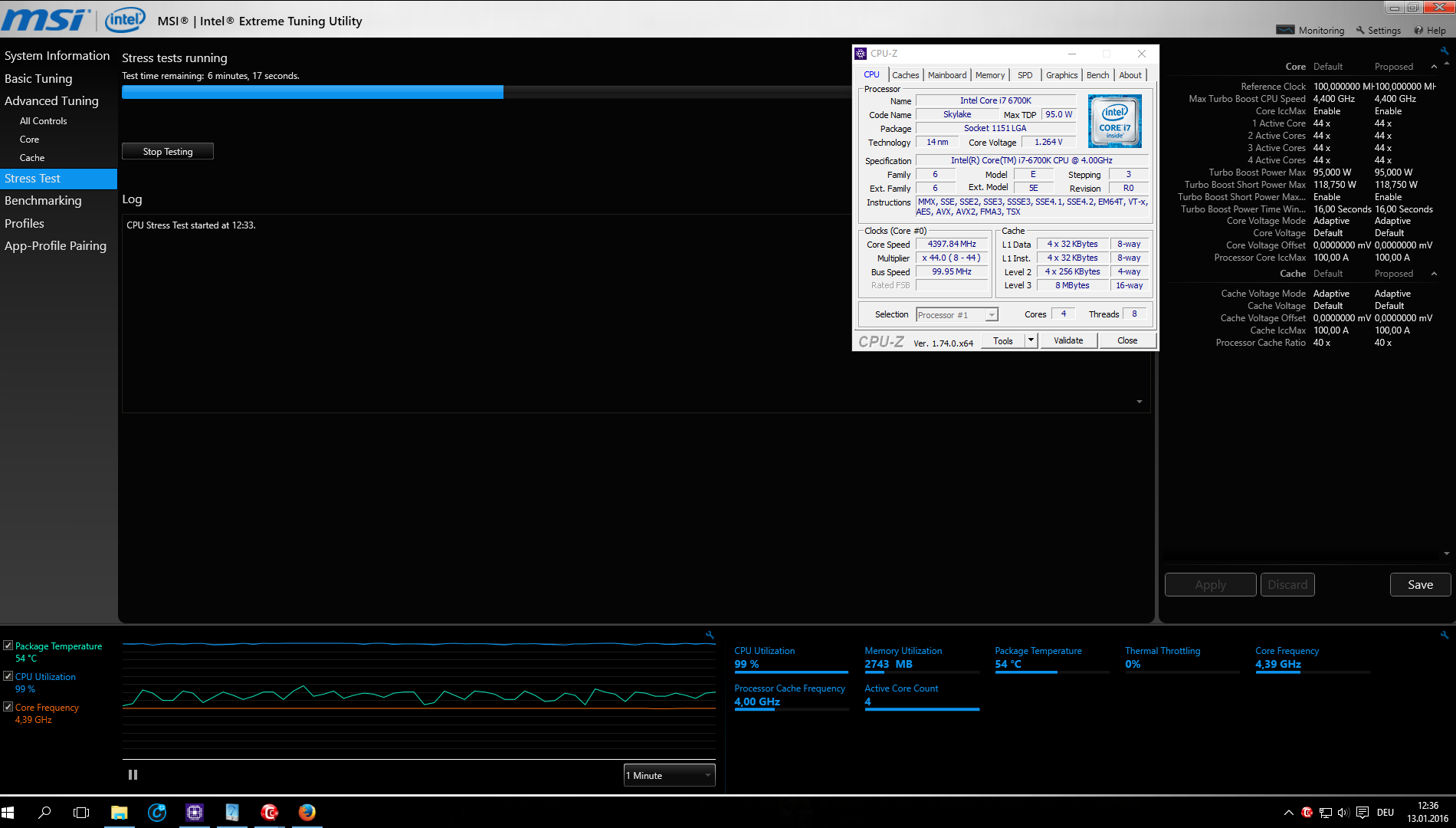Screen dimensions: 1456x828
Task: Select Core under Advanced Tuning
Action: tap(29, 140)
